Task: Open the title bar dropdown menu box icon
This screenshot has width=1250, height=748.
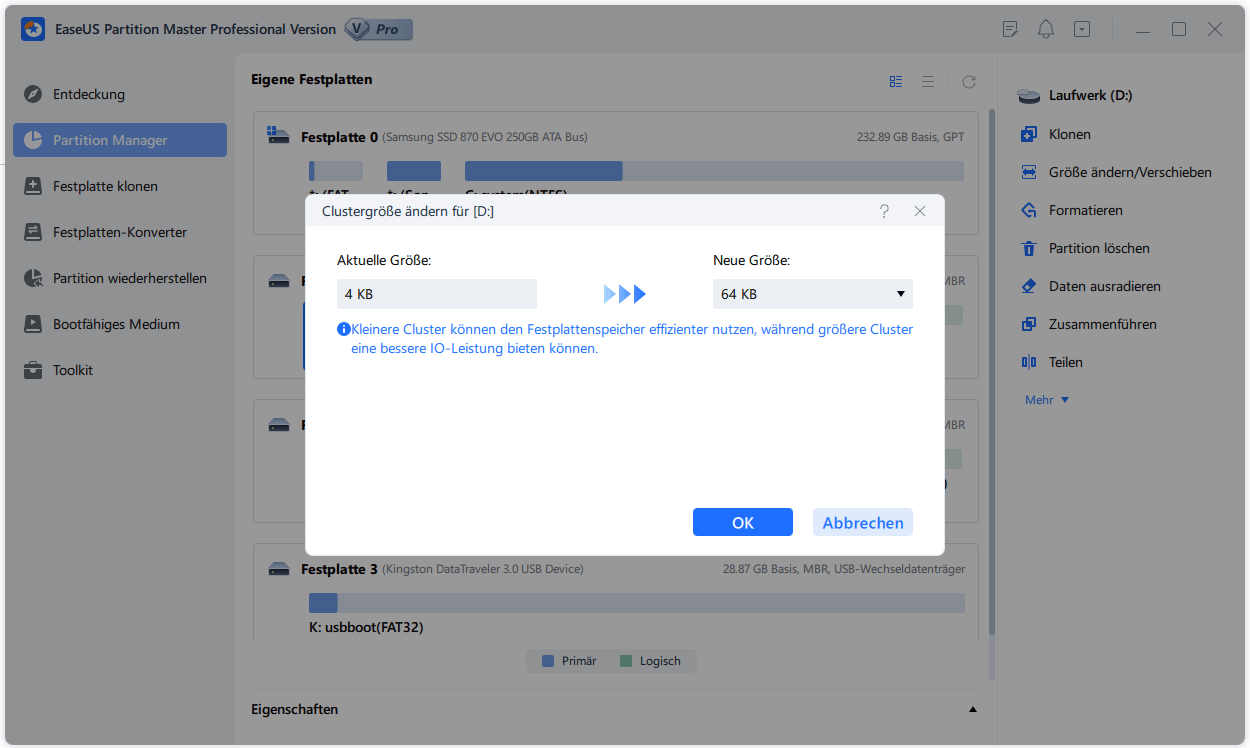Action: [1082, 29]
